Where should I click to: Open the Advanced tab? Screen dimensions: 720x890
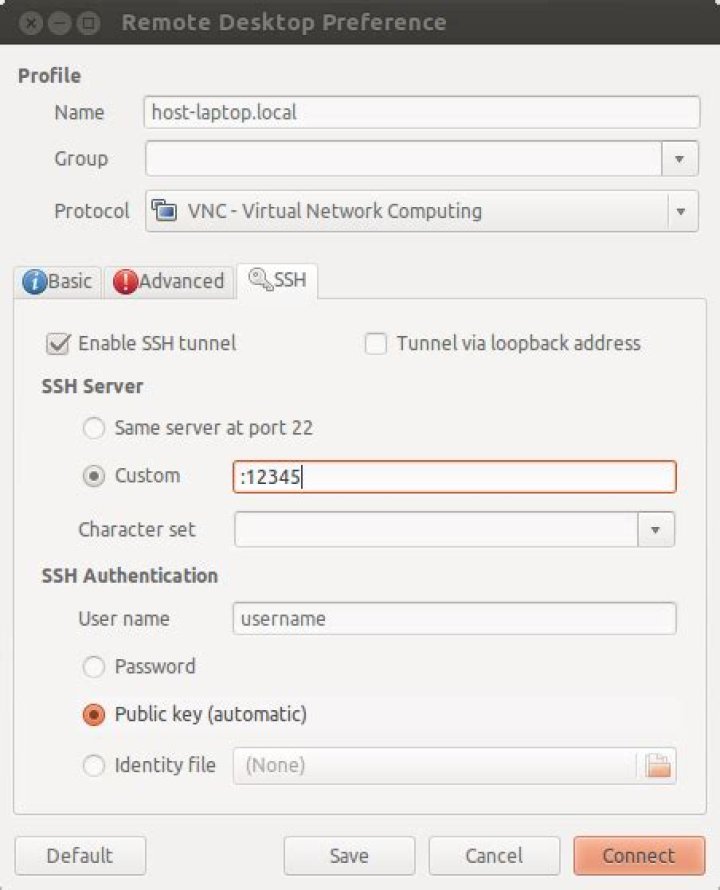[169, 282]
